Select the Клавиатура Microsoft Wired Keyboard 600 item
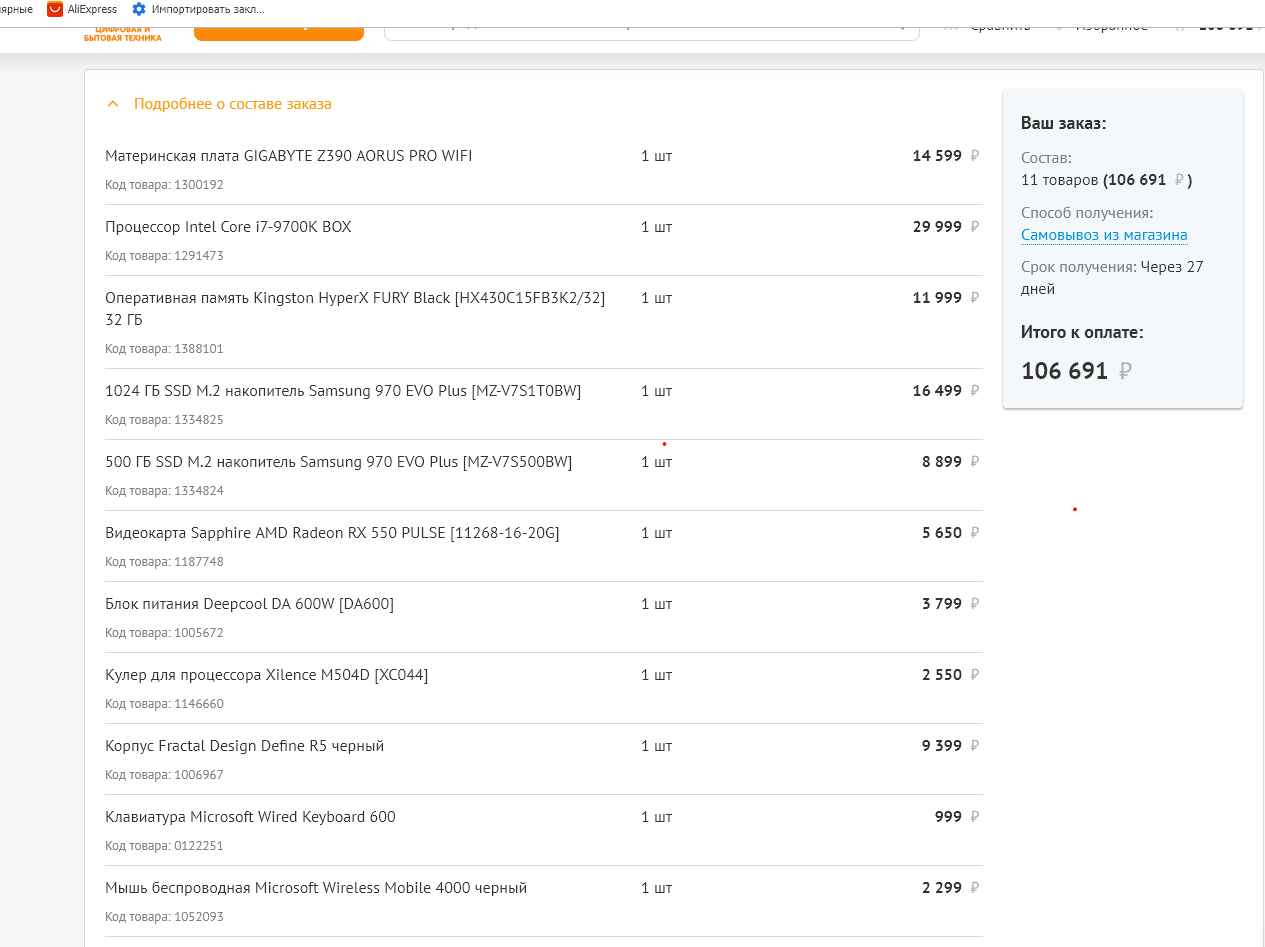 click(250, 817)
